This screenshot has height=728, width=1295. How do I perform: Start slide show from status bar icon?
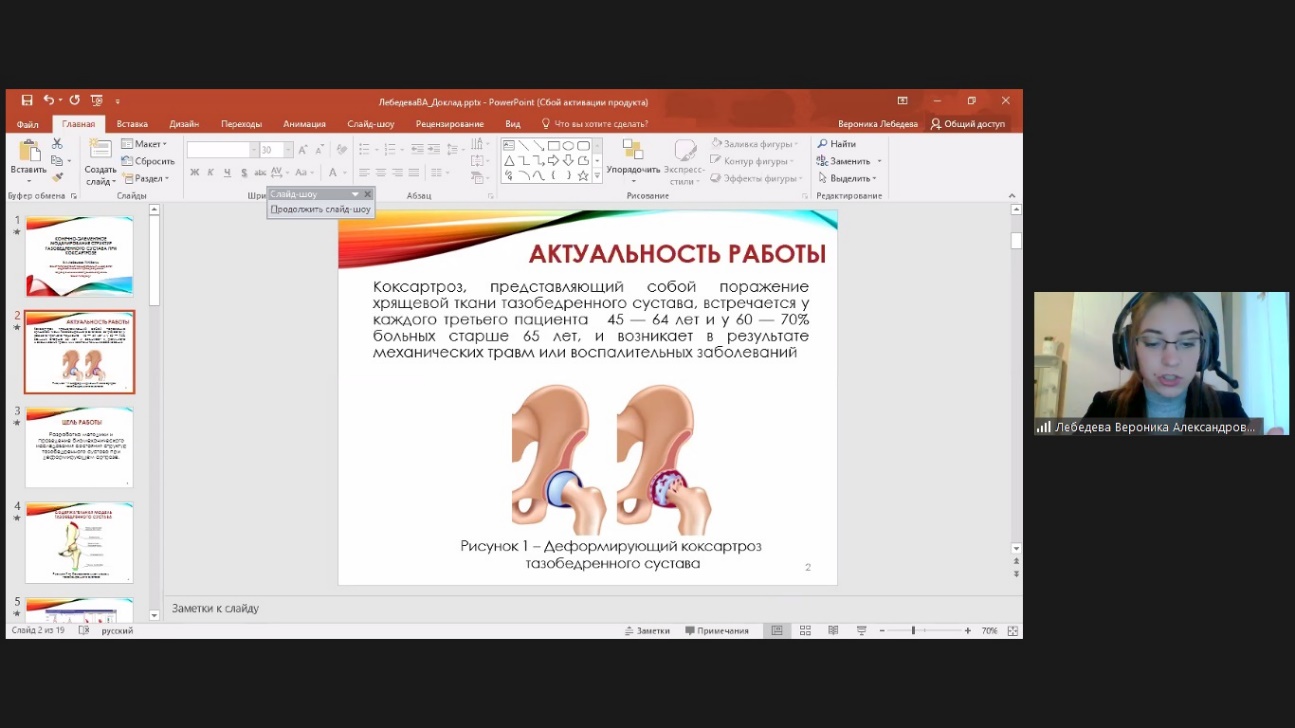861,631
